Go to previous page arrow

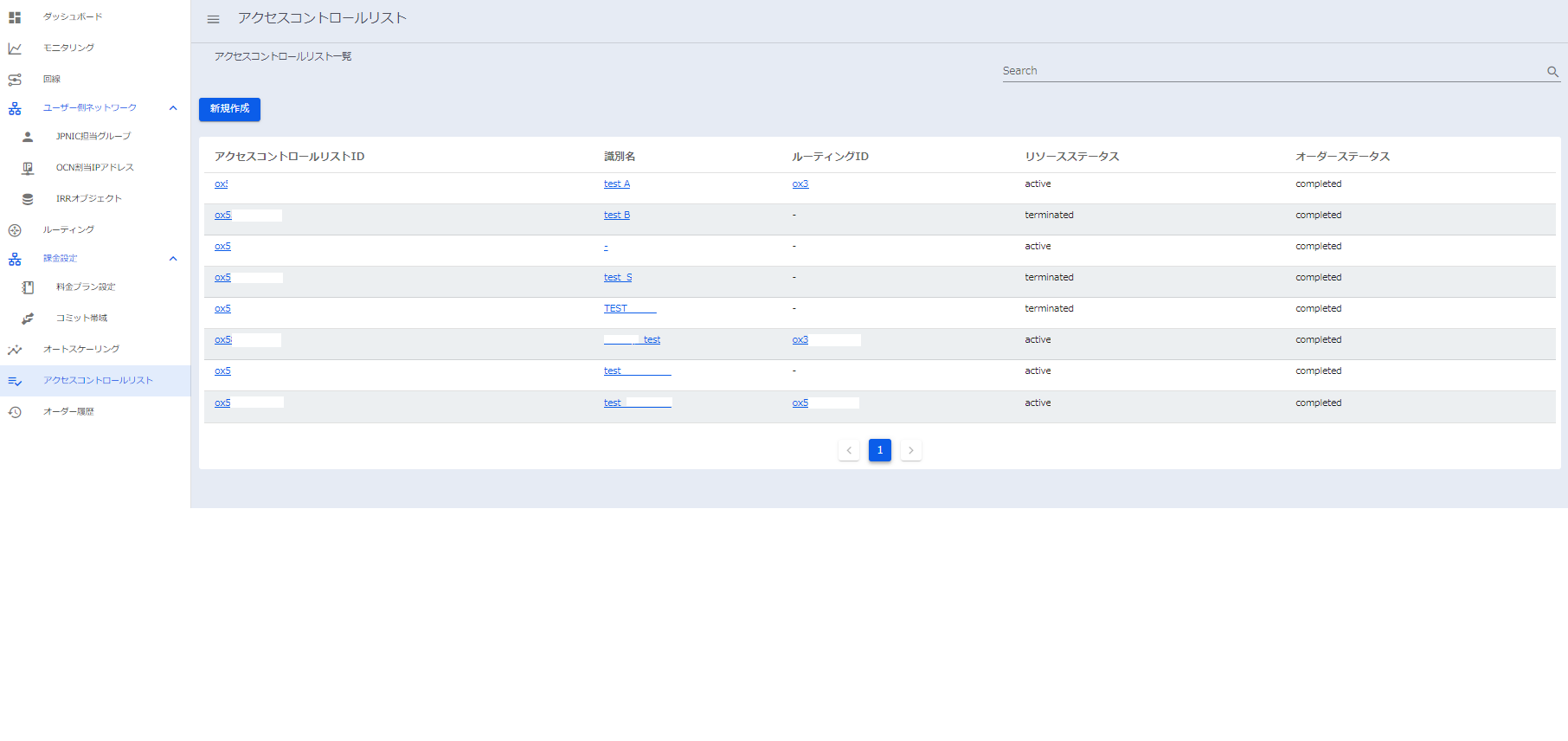point(849,450)
